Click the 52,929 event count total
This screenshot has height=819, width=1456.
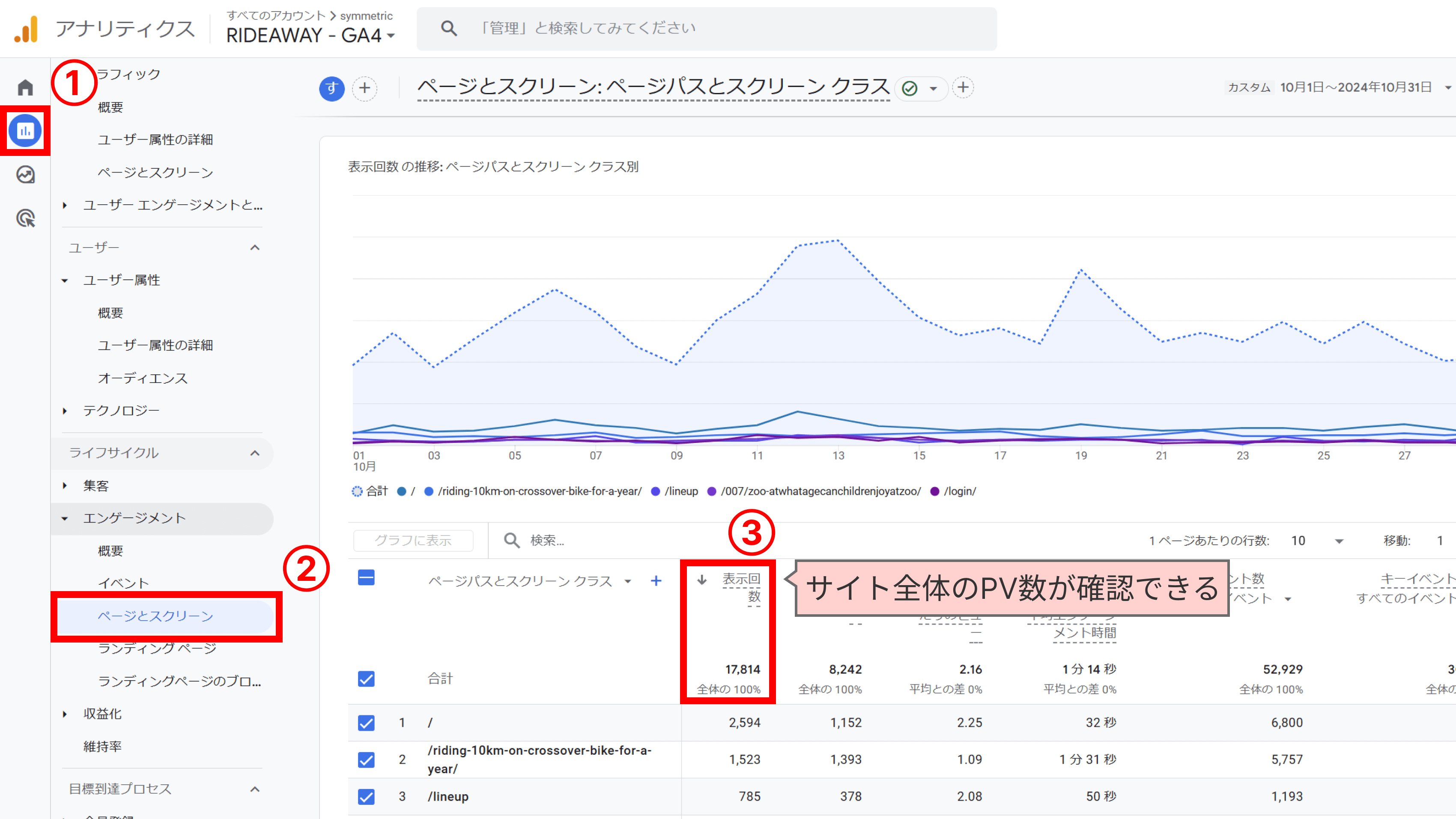click(1283, 670)
